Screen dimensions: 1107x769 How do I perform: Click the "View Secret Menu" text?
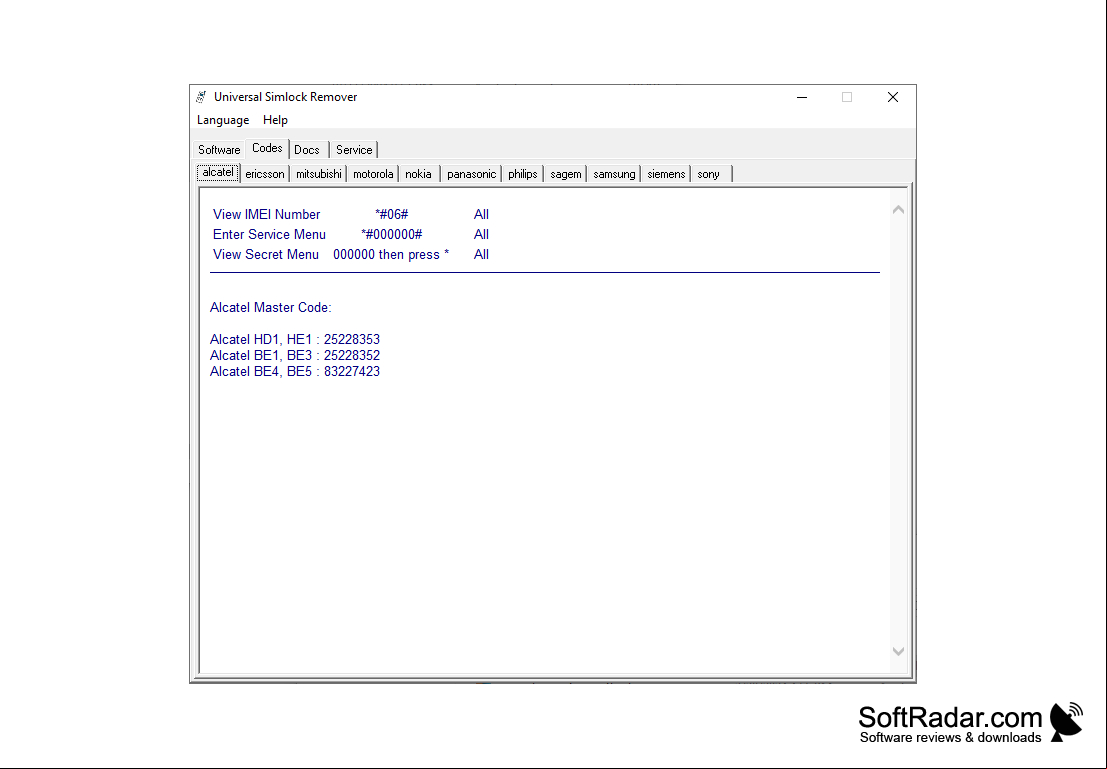[x=265, y=255]
